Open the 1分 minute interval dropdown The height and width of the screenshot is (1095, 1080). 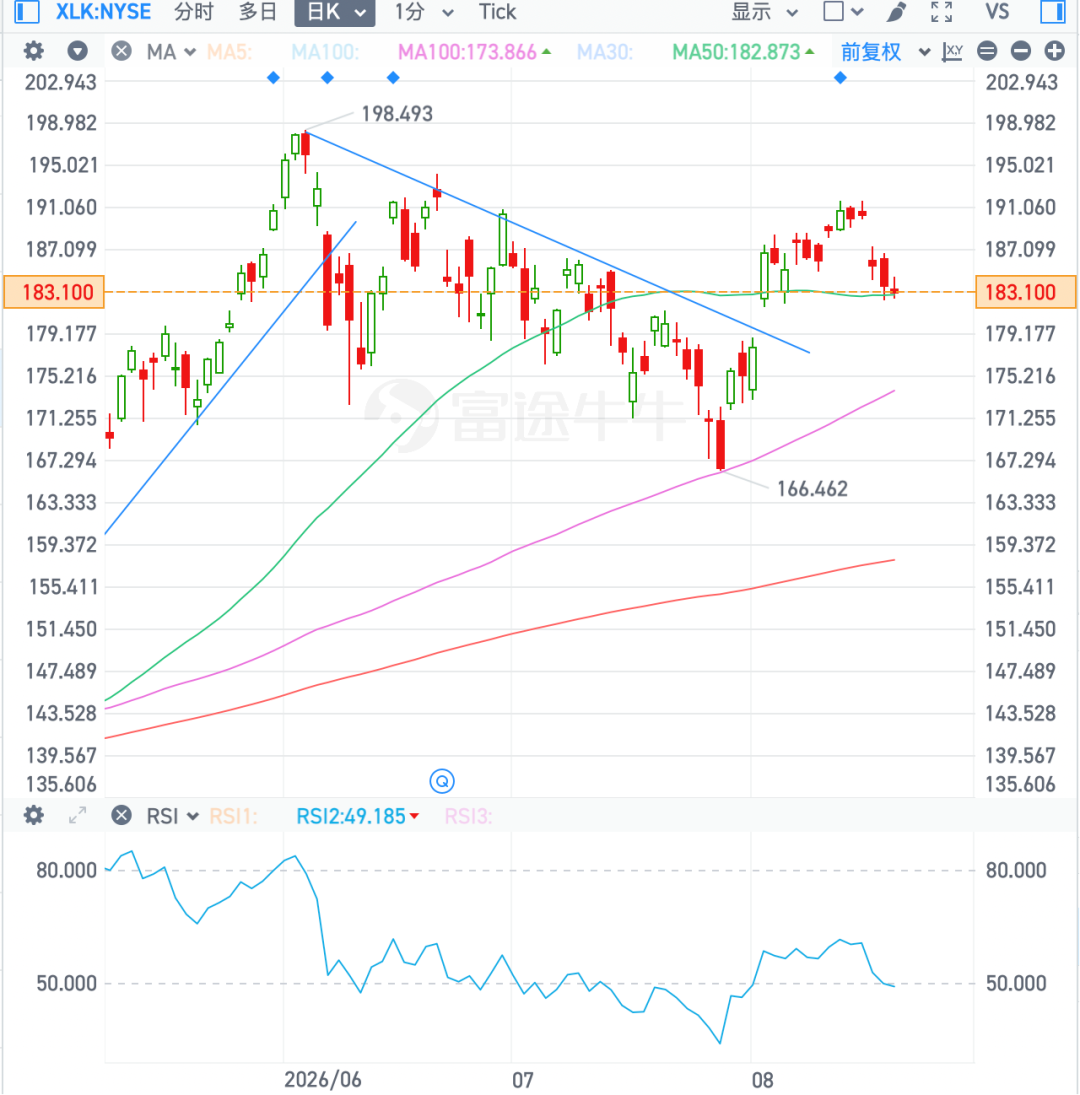point(424,12)
